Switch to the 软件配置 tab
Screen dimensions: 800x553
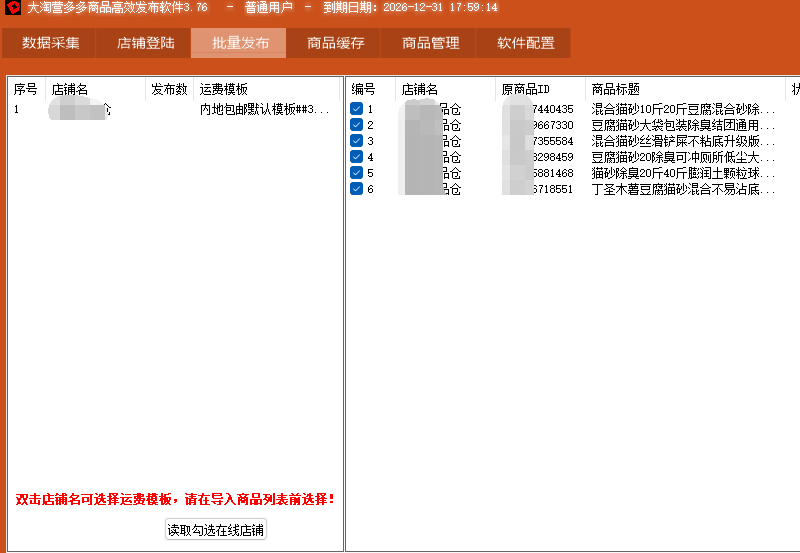(x=523, y=43)
